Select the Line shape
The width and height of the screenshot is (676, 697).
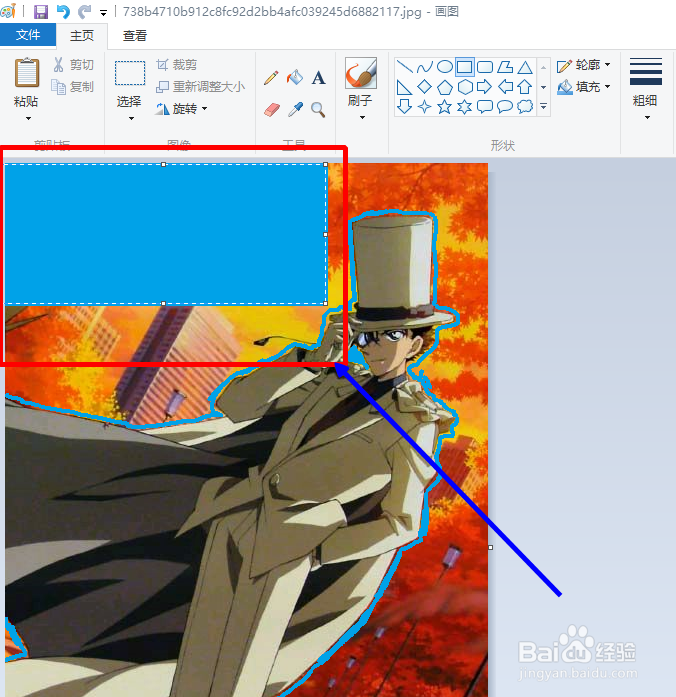(404, 67)
